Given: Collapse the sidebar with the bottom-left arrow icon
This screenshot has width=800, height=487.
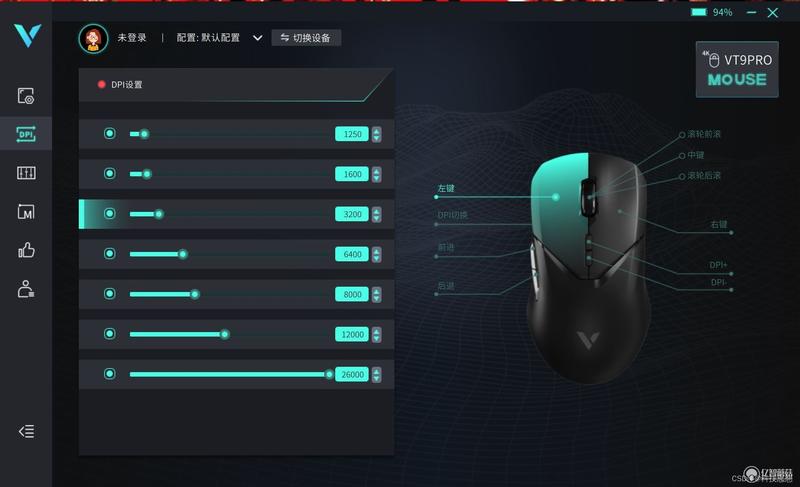Looking at the screenshot, I should point(27,431).
